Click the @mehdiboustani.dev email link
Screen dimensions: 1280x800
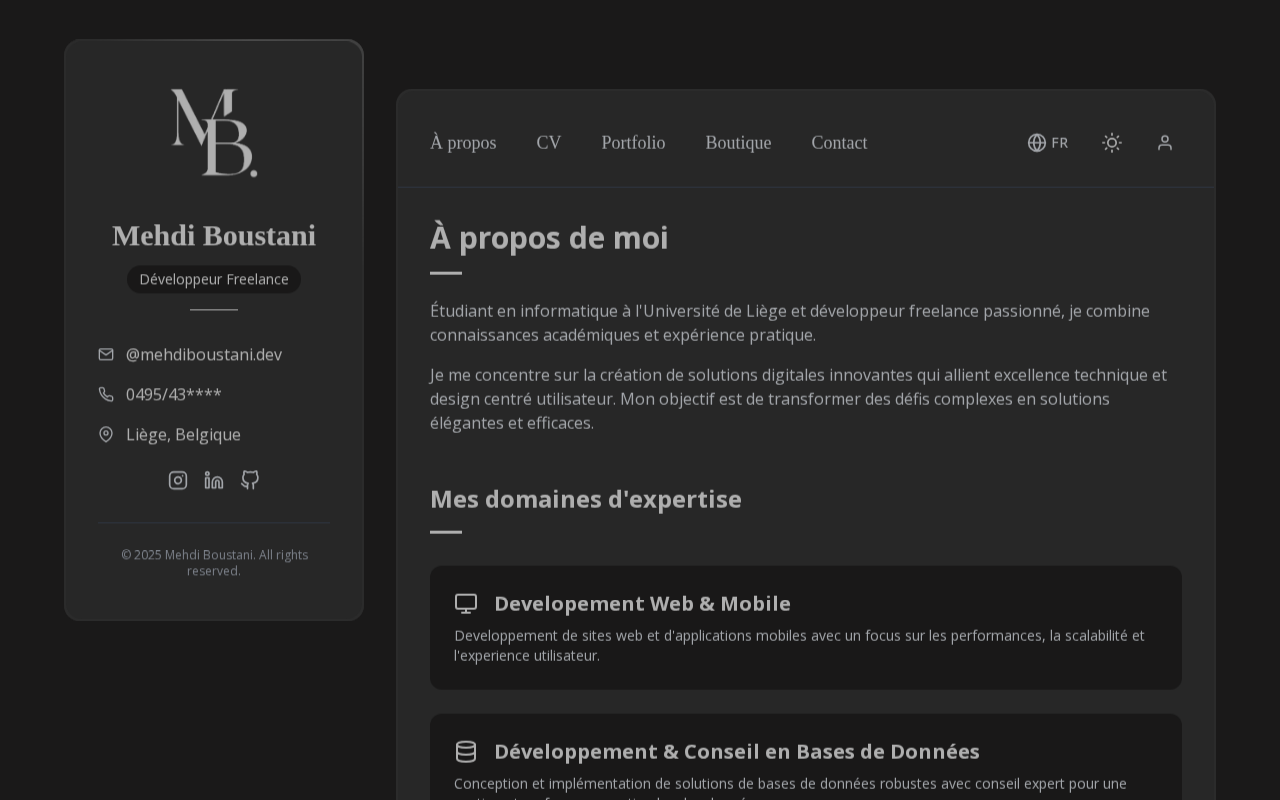(x=204, y=354)
